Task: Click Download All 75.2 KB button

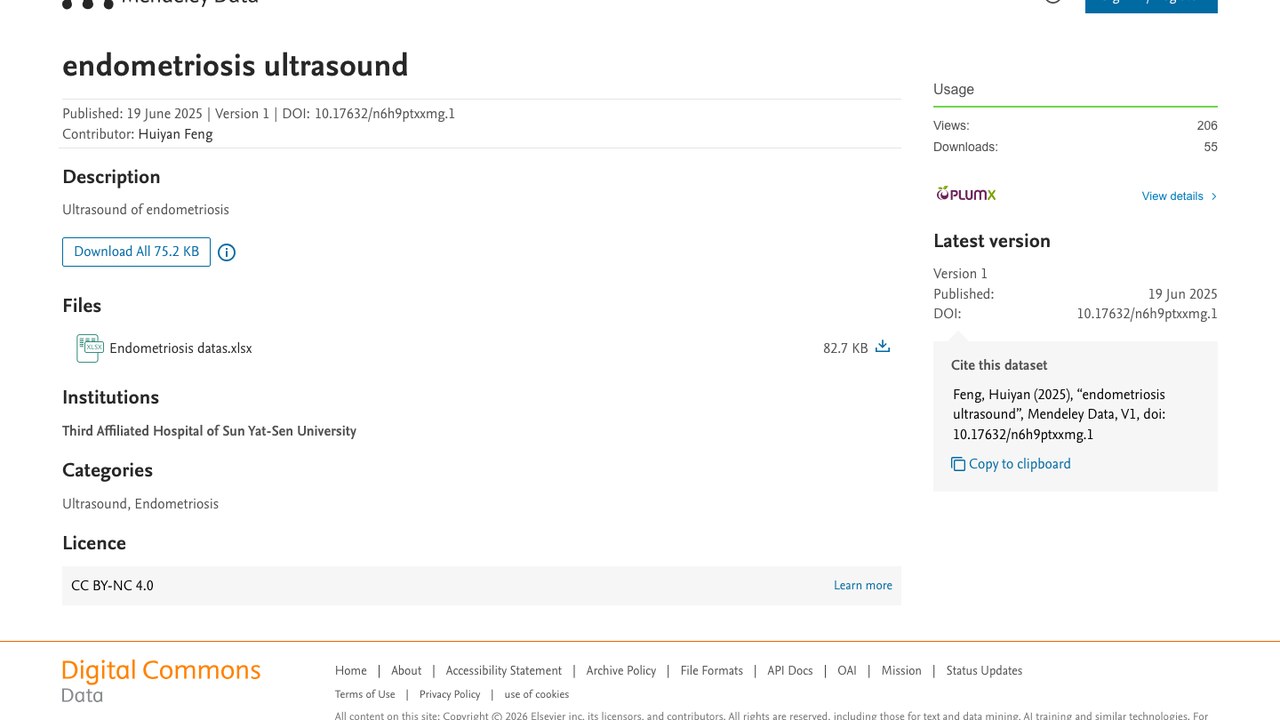Action: click(136, 252)
